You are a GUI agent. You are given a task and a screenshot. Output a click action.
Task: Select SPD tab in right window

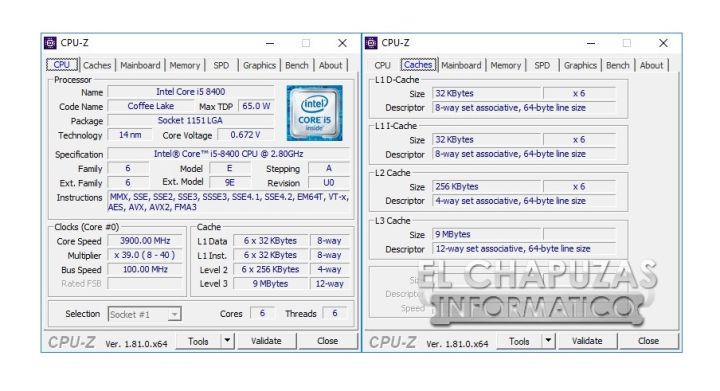pos(542,65)
